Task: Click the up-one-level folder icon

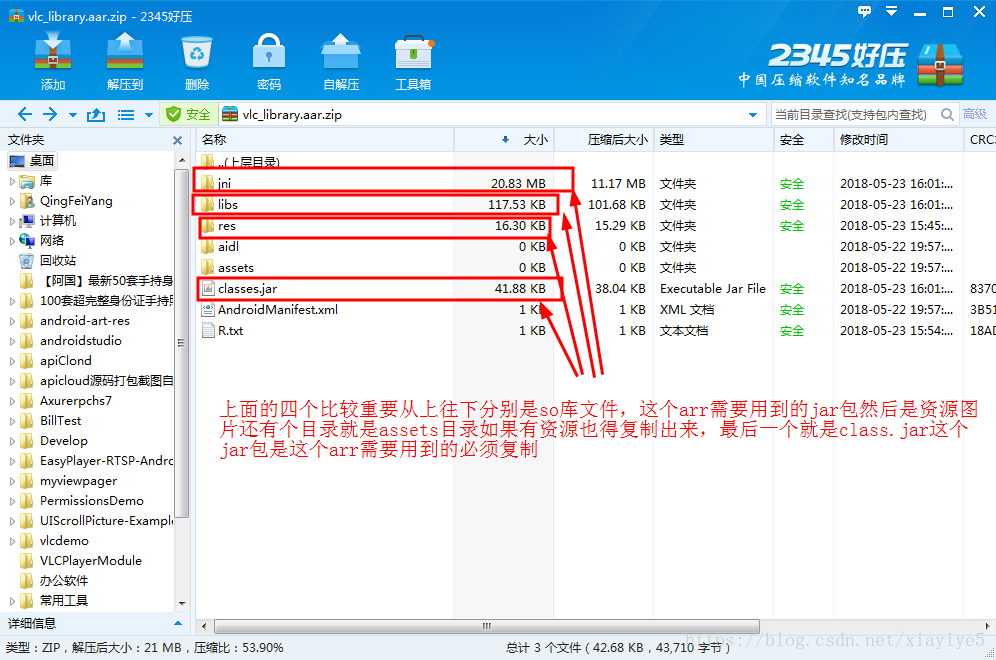Action: pyautogui.click(x=96, y=114)
